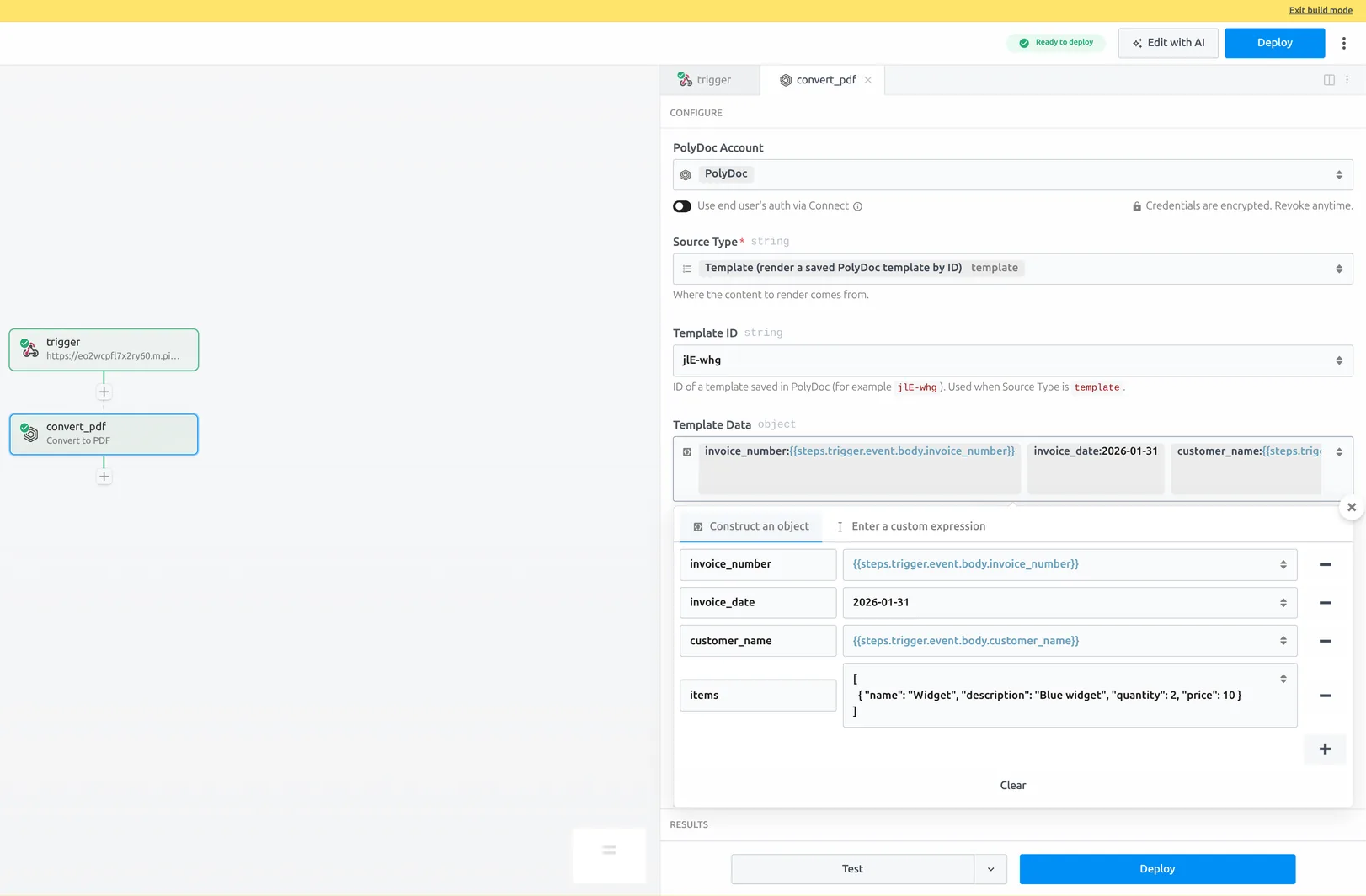Viewport: 1366px width, 896px height.
Task: Open customer_name value dropdown arrows
Action: click(1283, 641)
